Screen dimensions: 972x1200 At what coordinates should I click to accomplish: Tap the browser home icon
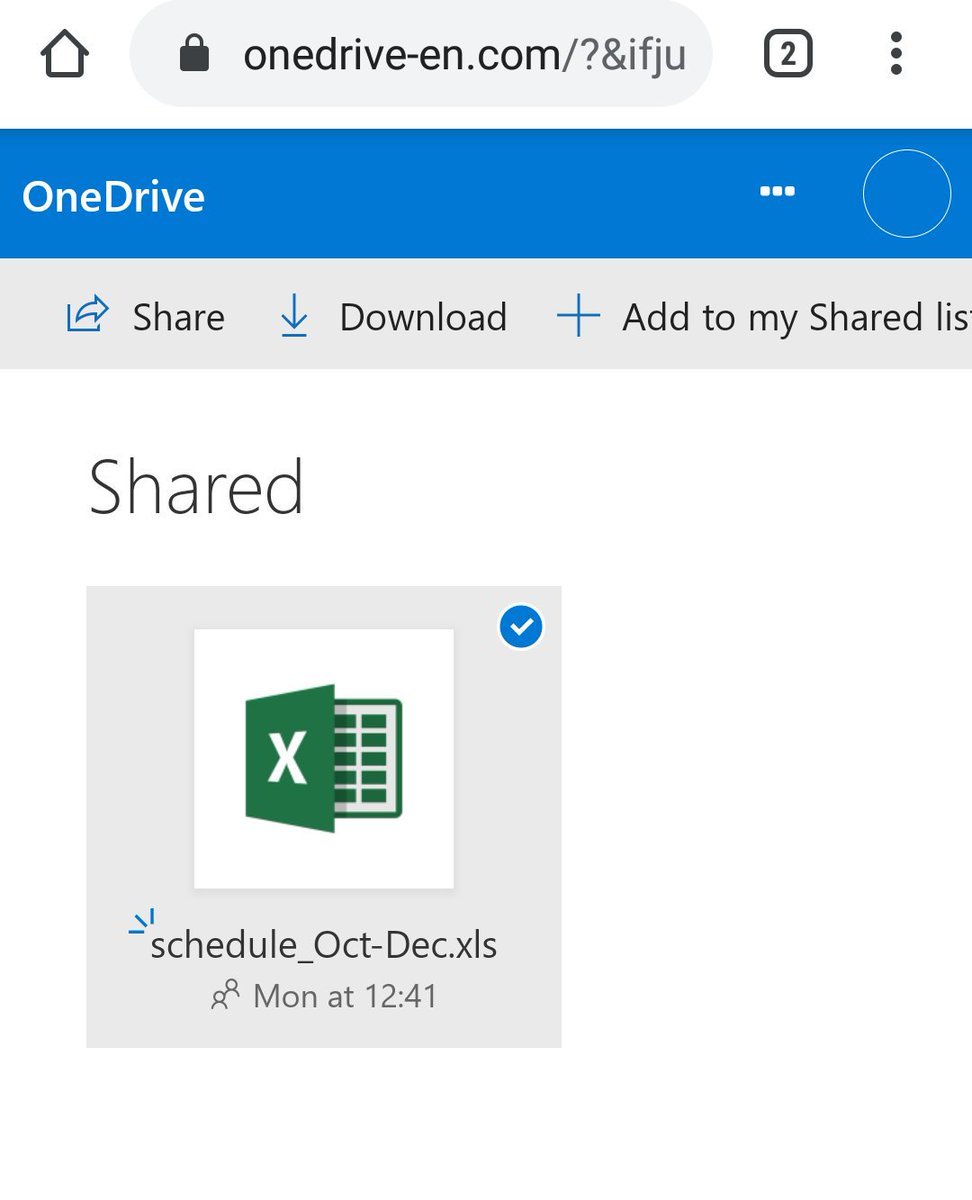65,53
